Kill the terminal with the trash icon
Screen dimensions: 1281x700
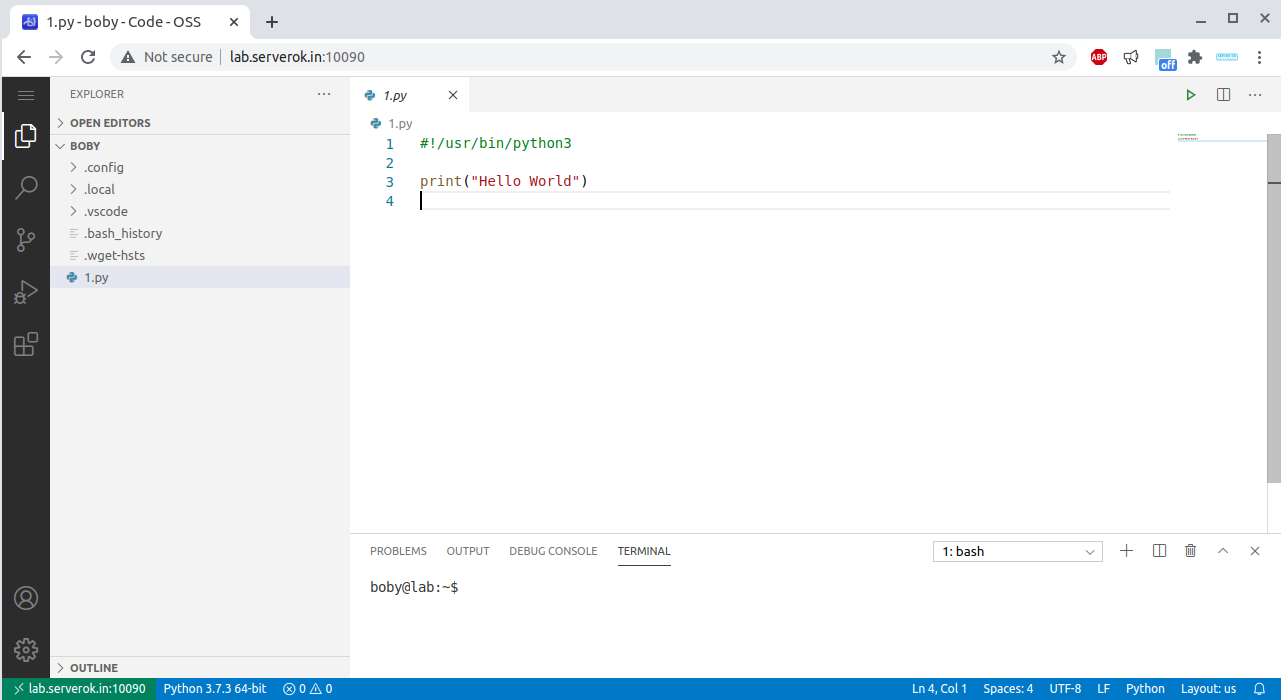(x=1189, y=550)
